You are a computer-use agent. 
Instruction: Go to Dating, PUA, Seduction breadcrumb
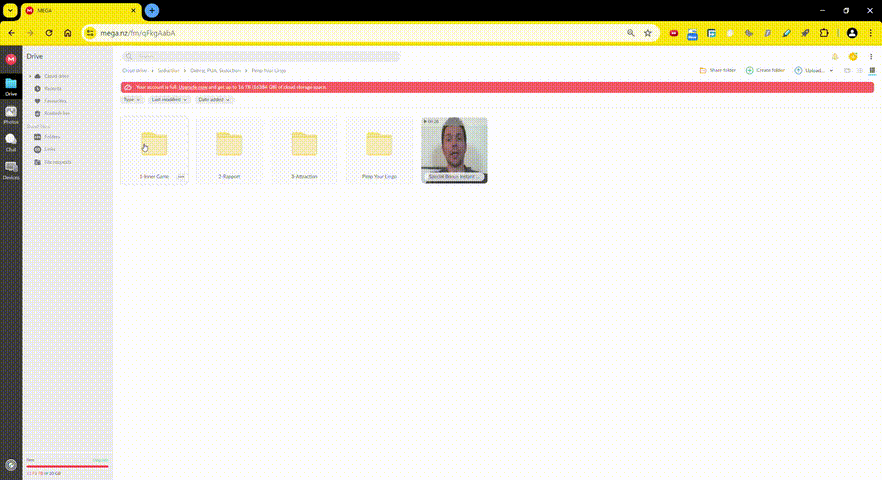[x=215, y=70]
